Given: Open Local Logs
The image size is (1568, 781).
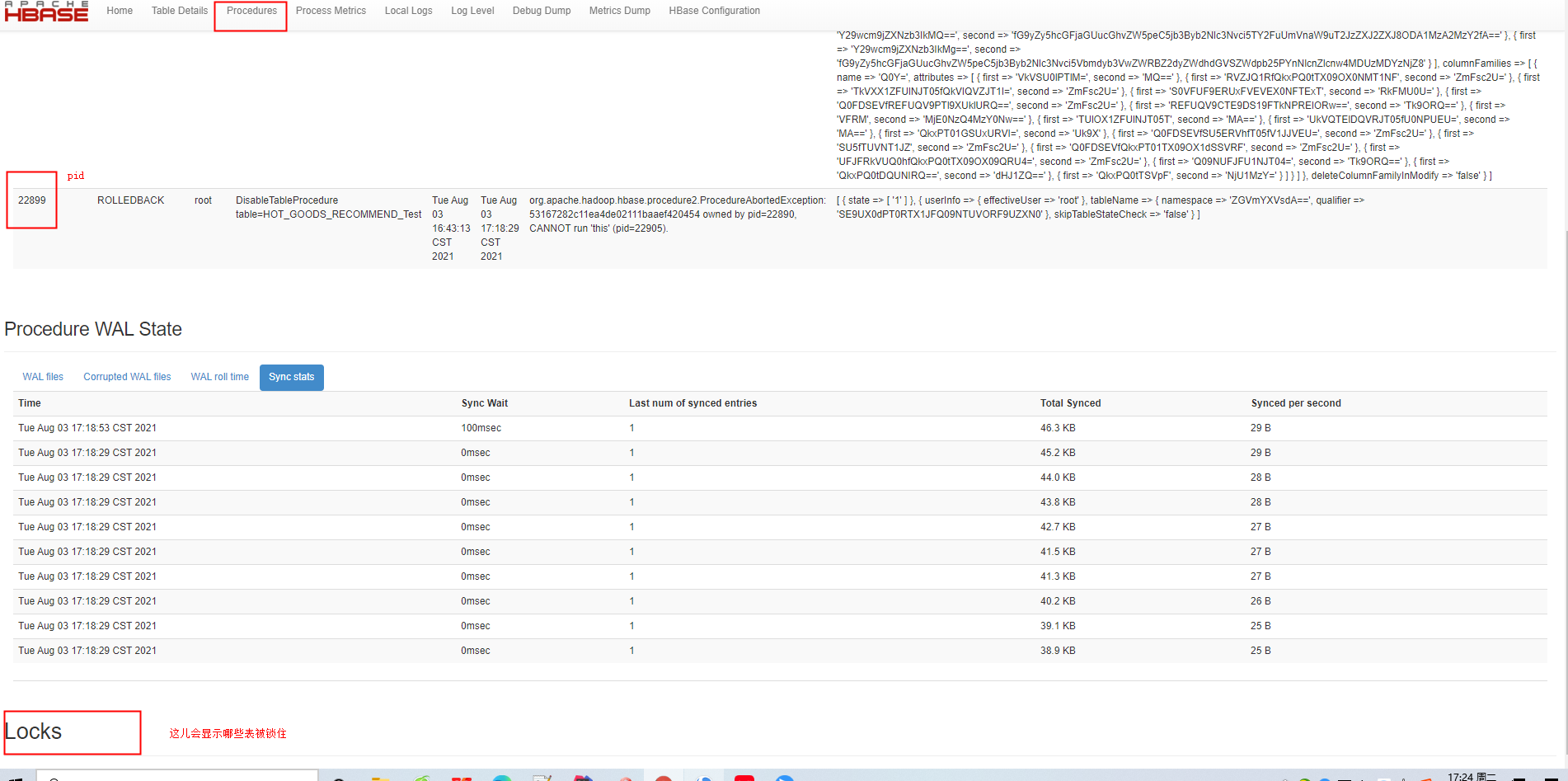Looking at the screenshot, I should point(408,11).
